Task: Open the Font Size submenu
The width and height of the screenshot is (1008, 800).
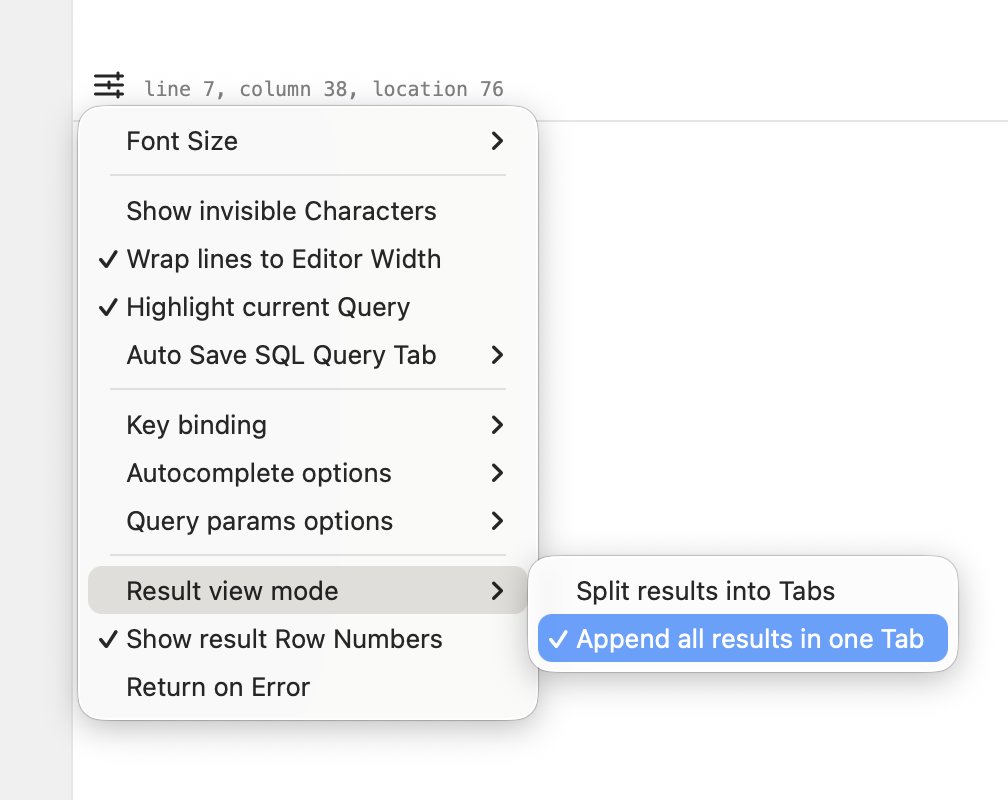Action: (307, 141)
